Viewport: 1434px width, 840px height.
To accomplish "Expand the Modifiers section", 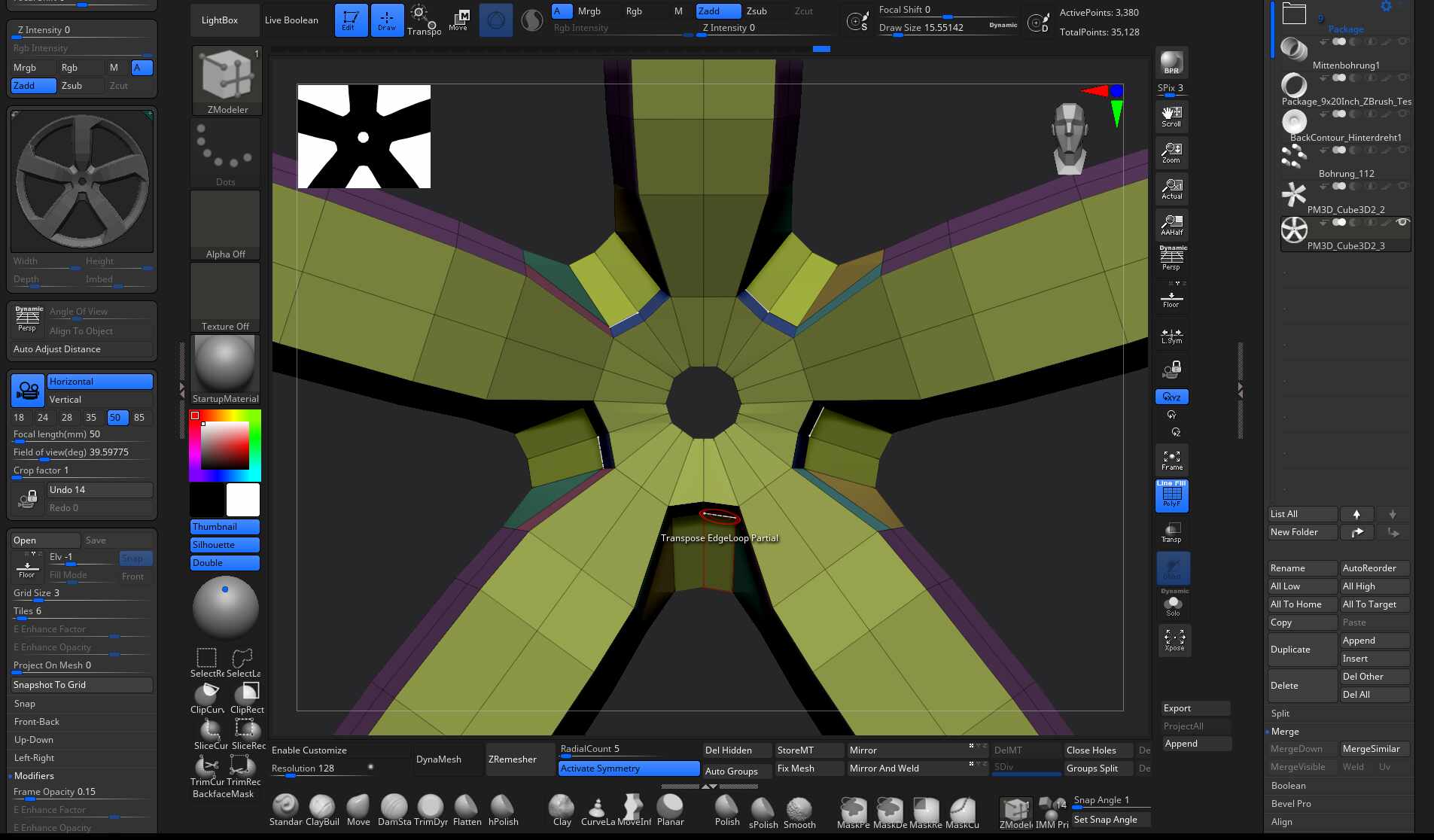I will (34, 776).
